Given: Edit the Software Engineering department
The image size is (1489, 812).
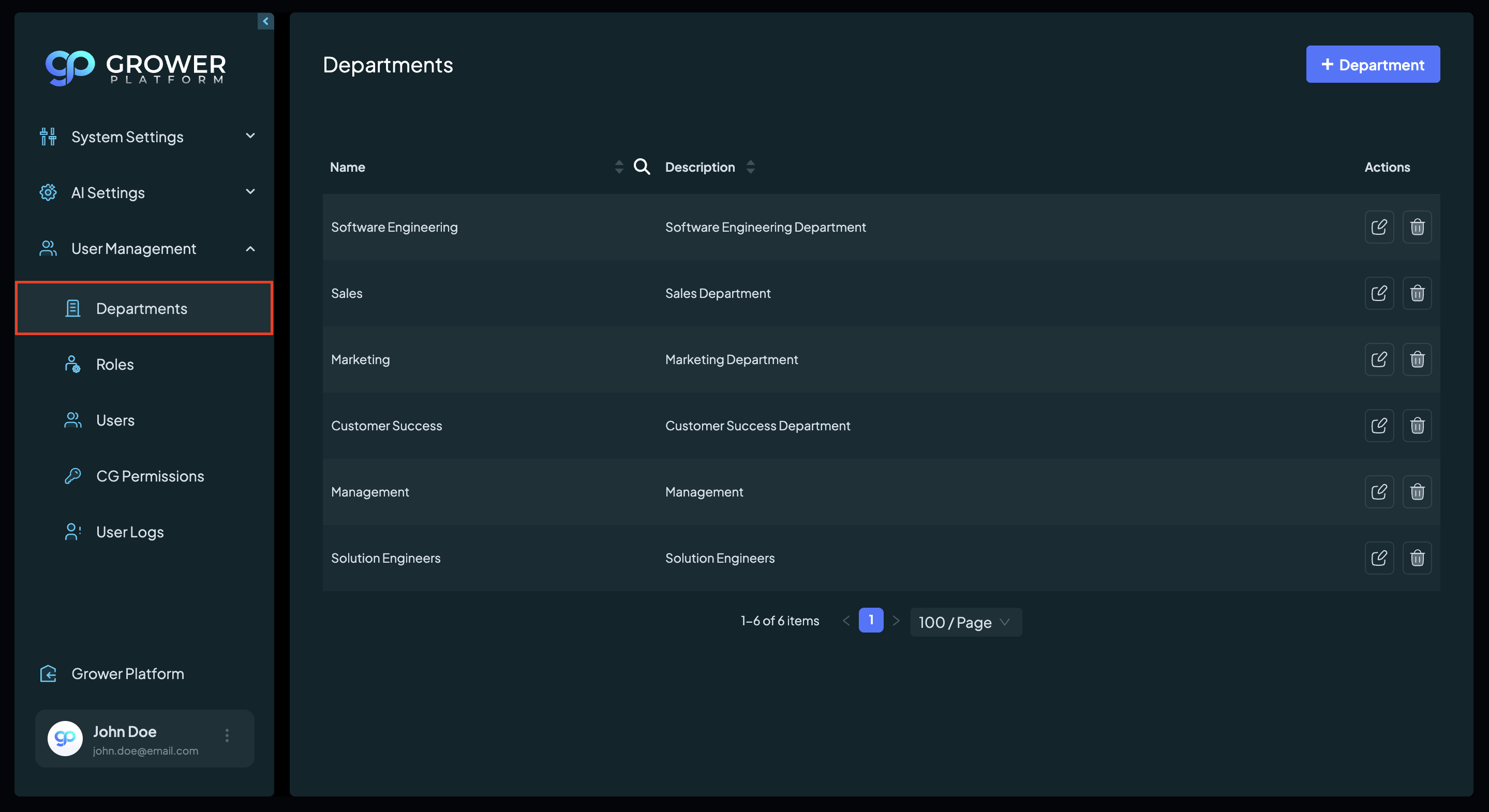Looking at the screenshot, I should (1379, 227).
